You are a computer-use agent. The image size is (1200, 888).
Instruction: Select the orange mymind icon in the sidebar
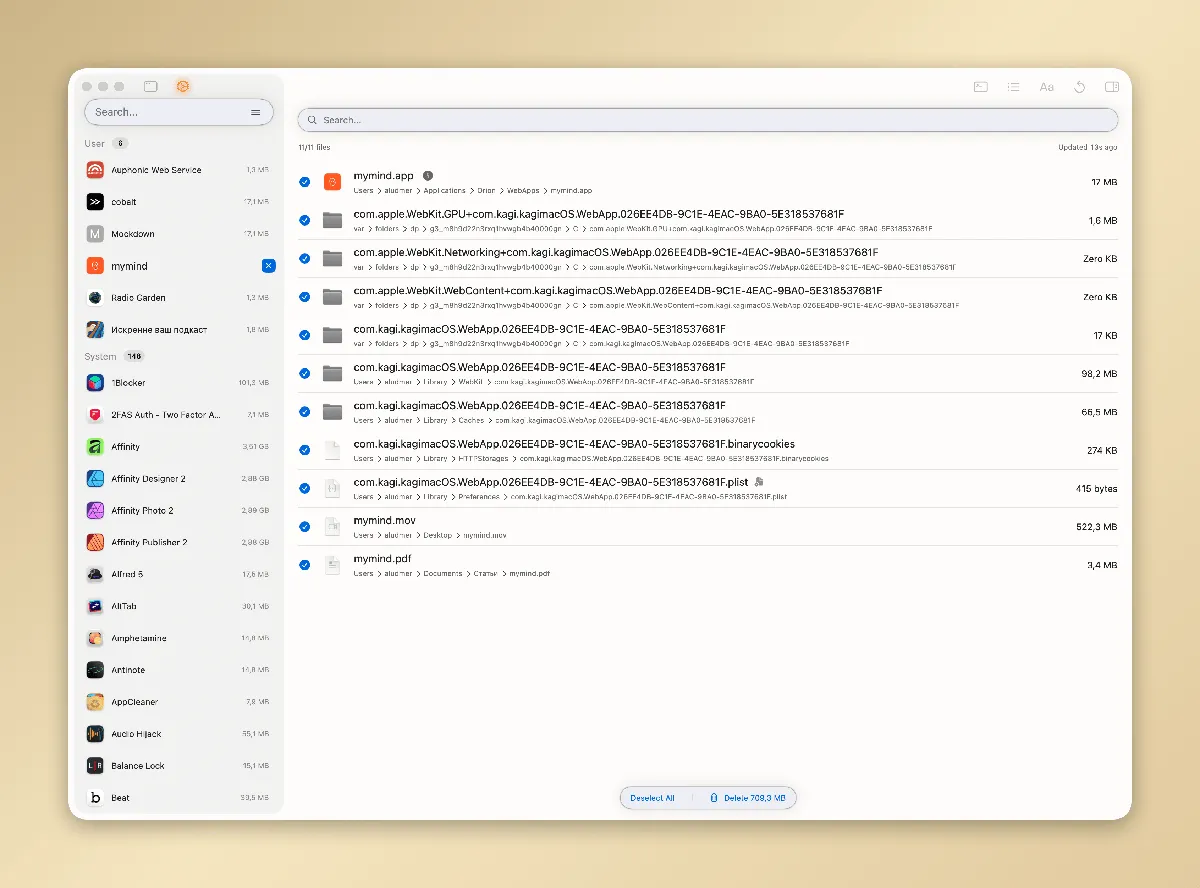point(95,265)
